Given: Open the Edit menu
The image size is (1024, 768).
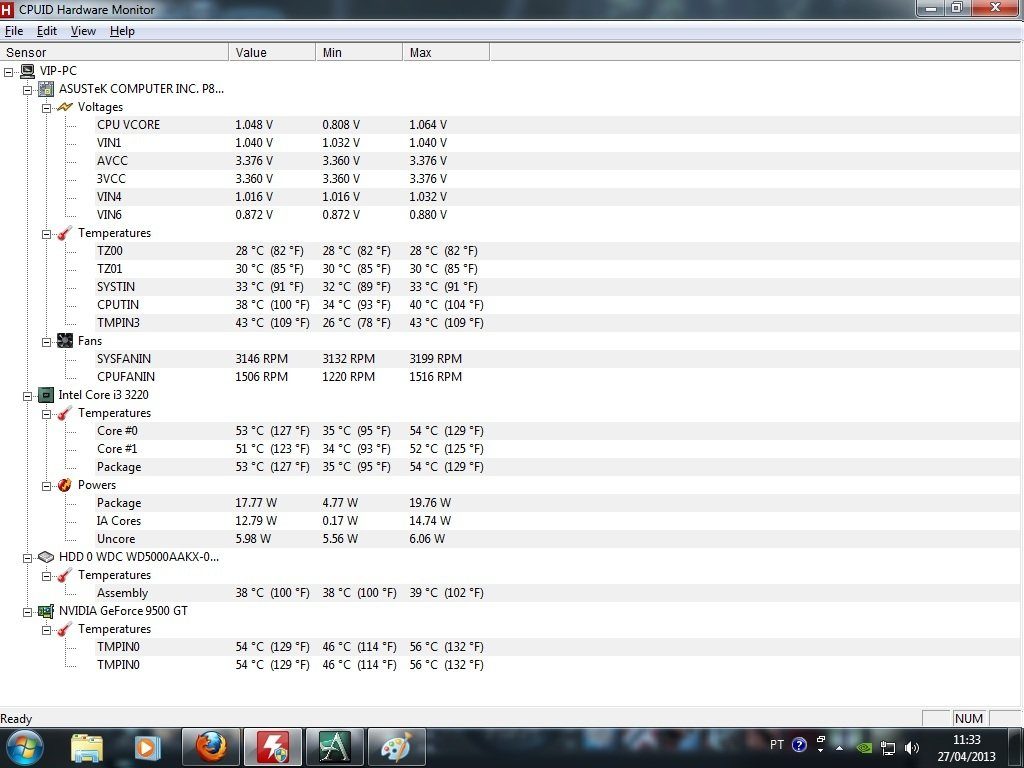Looking at the screenshot, I should coord(46,31).
